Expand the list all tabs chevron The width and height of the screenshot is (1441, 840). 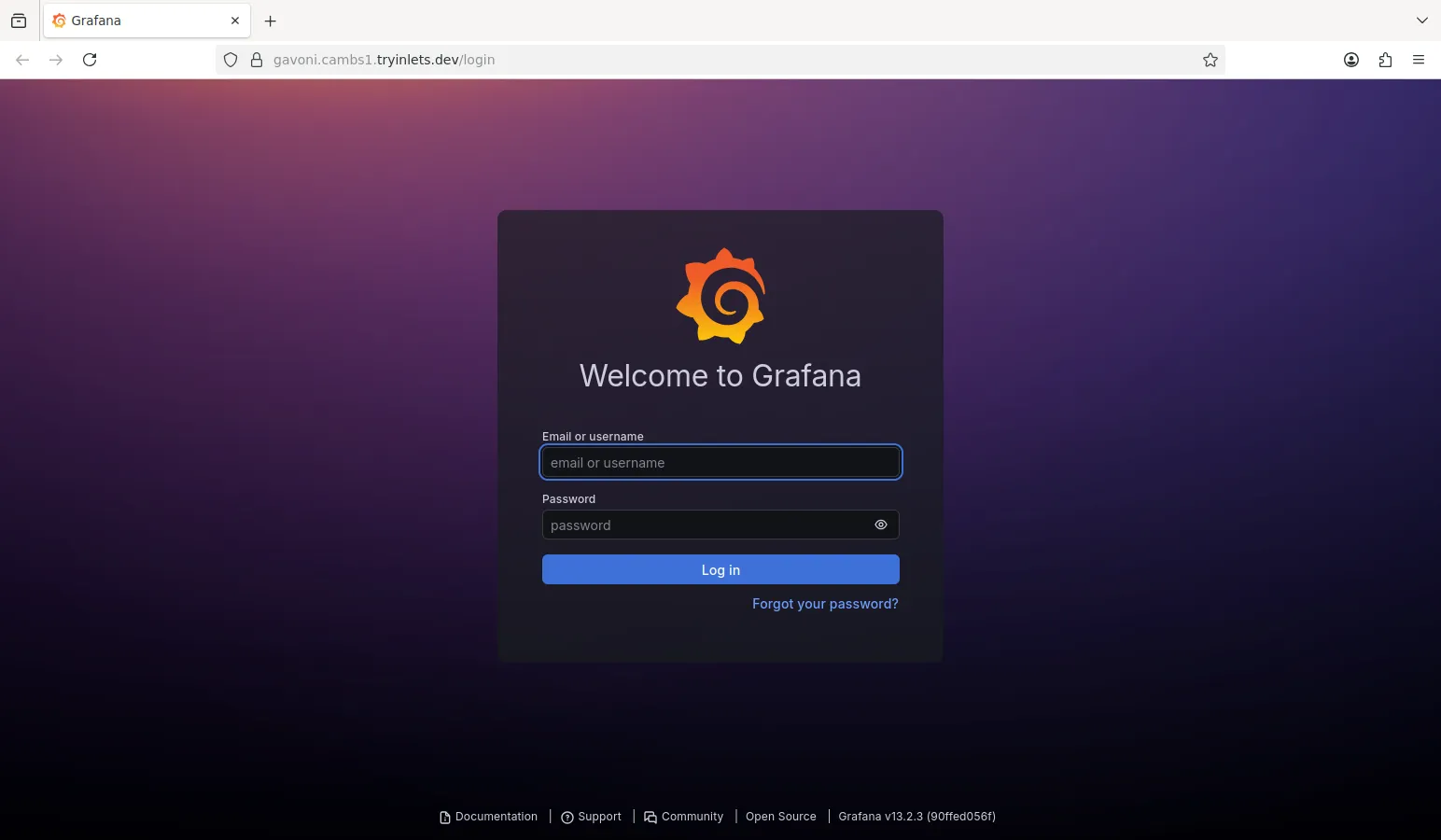pyautogui.click(x=1422, y=21)
